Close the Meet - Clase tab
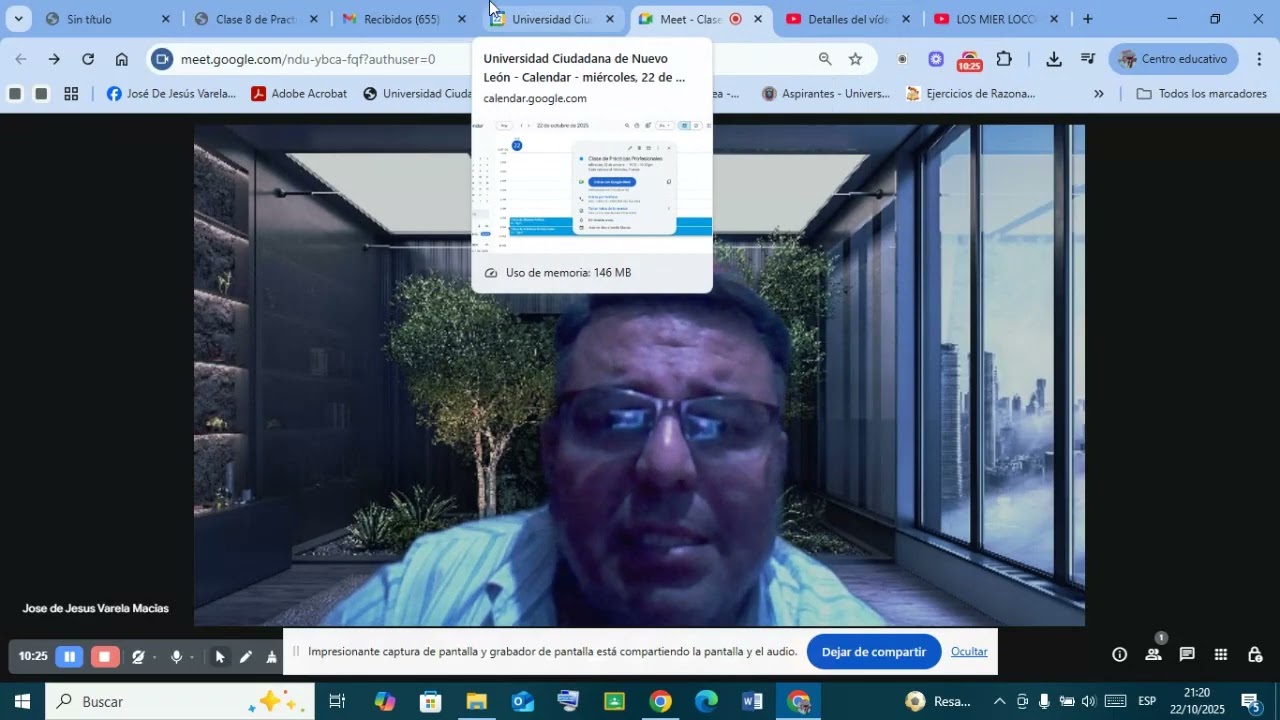1280x720 pixels. click(x=758, y=19)
